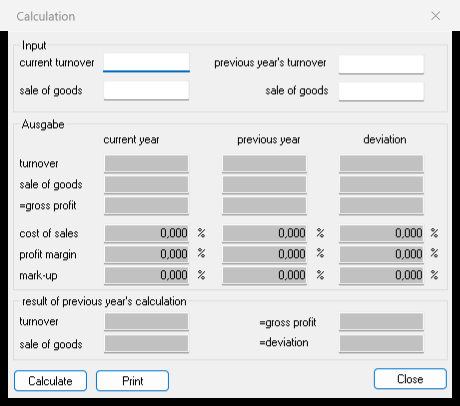This screenshot has height=406, width=460.
Task: Click the Calculate button
Action: click(x=50, y=381)
